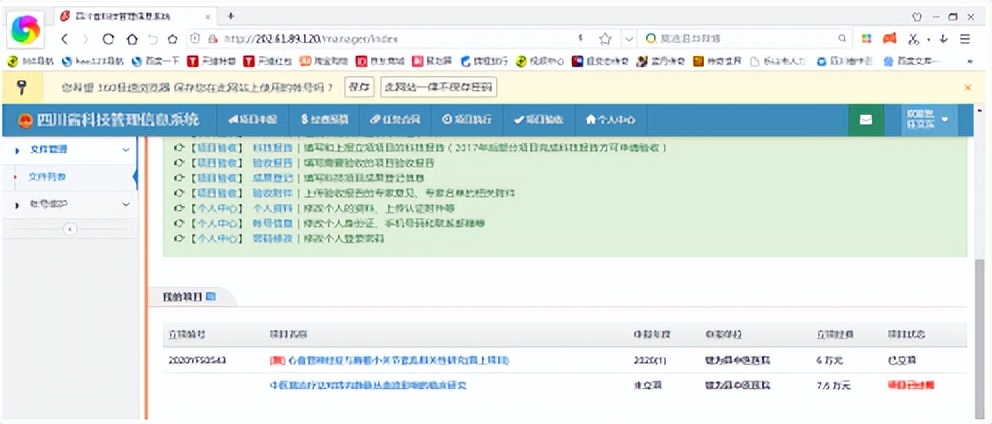Click the scissors screenshot tool icon

pyautogui.click(x=914, y=39)
